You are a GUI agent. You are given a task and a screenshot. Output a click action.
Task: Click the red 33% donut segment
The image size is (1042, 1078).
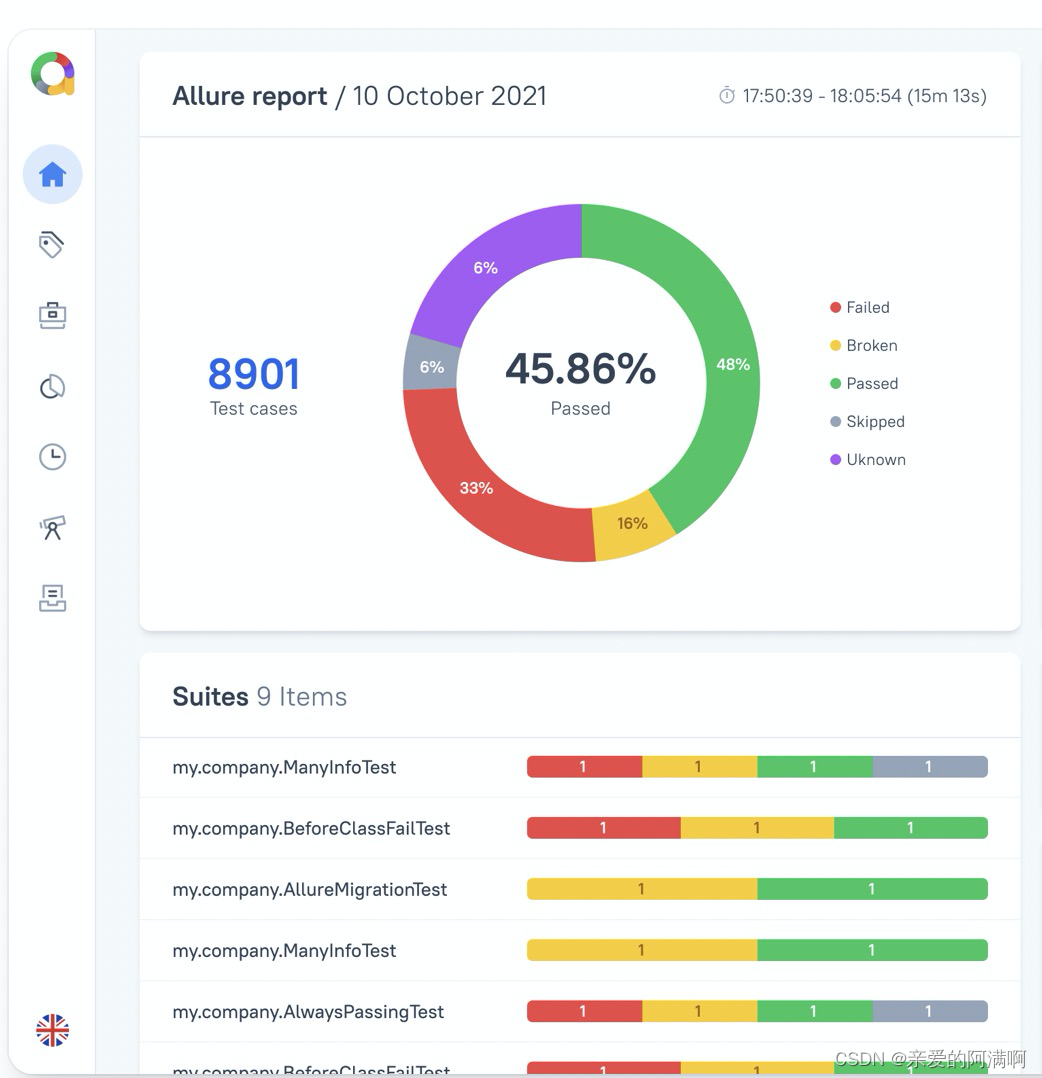tap(476, 488)
